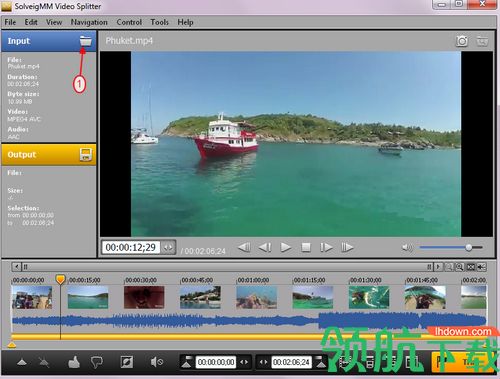Set the right marker with the icon after the end time

point(321,362)
